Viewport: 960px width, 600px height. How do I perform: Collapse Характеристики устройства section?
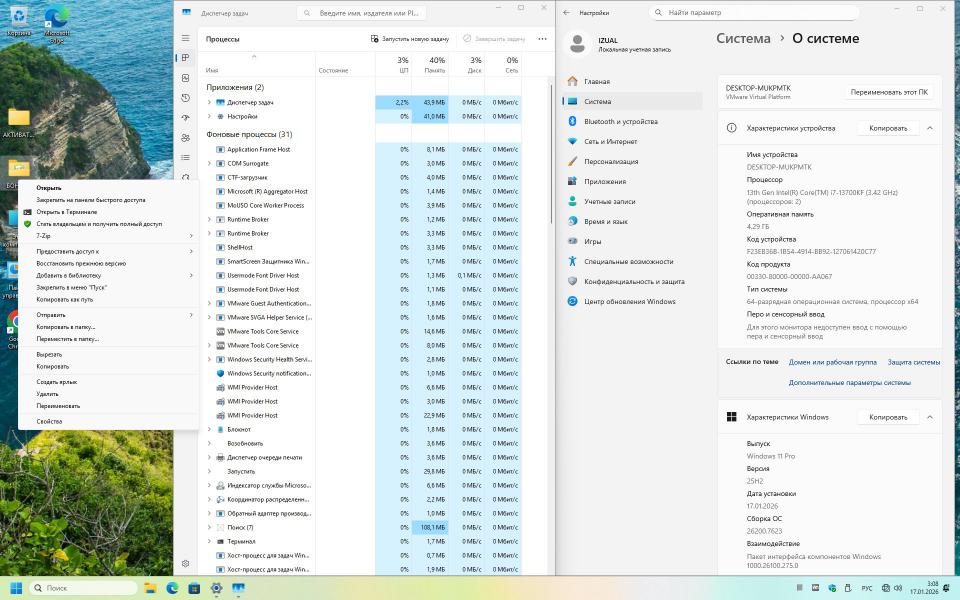coord(930,128)
